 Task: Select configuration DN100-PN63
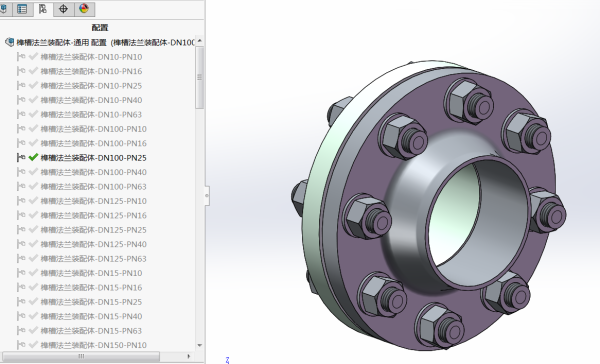(x=93, y=186)
